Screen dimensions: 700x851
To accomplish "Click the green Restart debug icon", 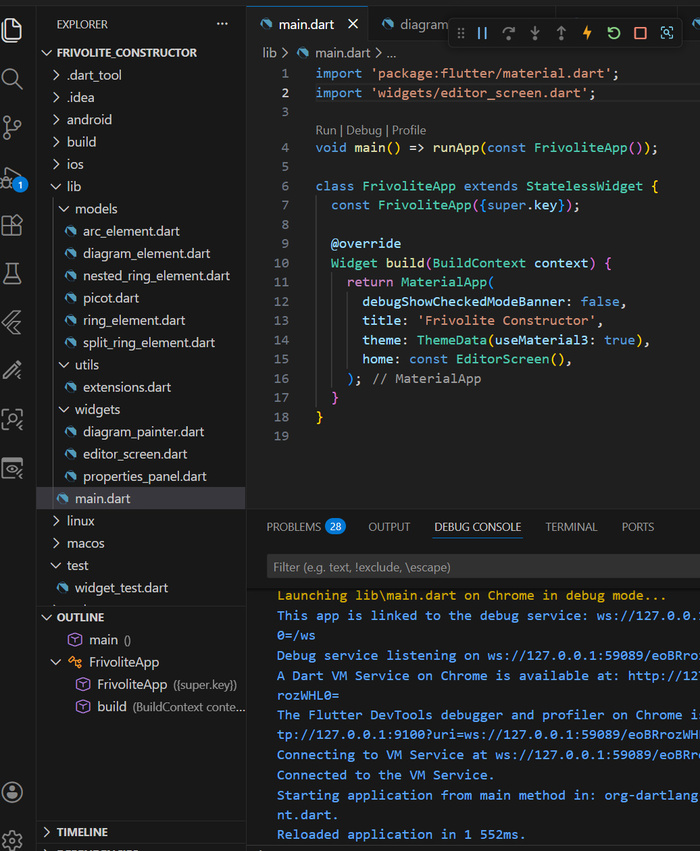I will (x=613, y=33).
